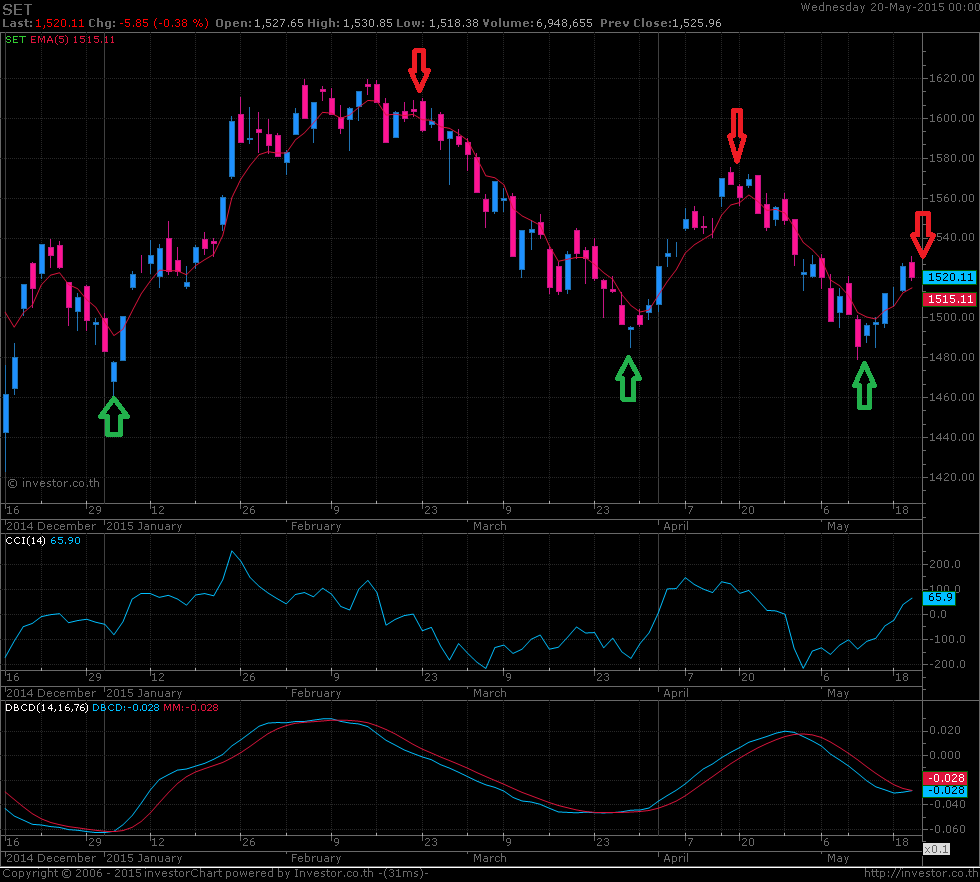Click the Wednesday 20-May-2015 date stamp
The width and height of the screenshot is (980, 882).
[x=889, y=8]
